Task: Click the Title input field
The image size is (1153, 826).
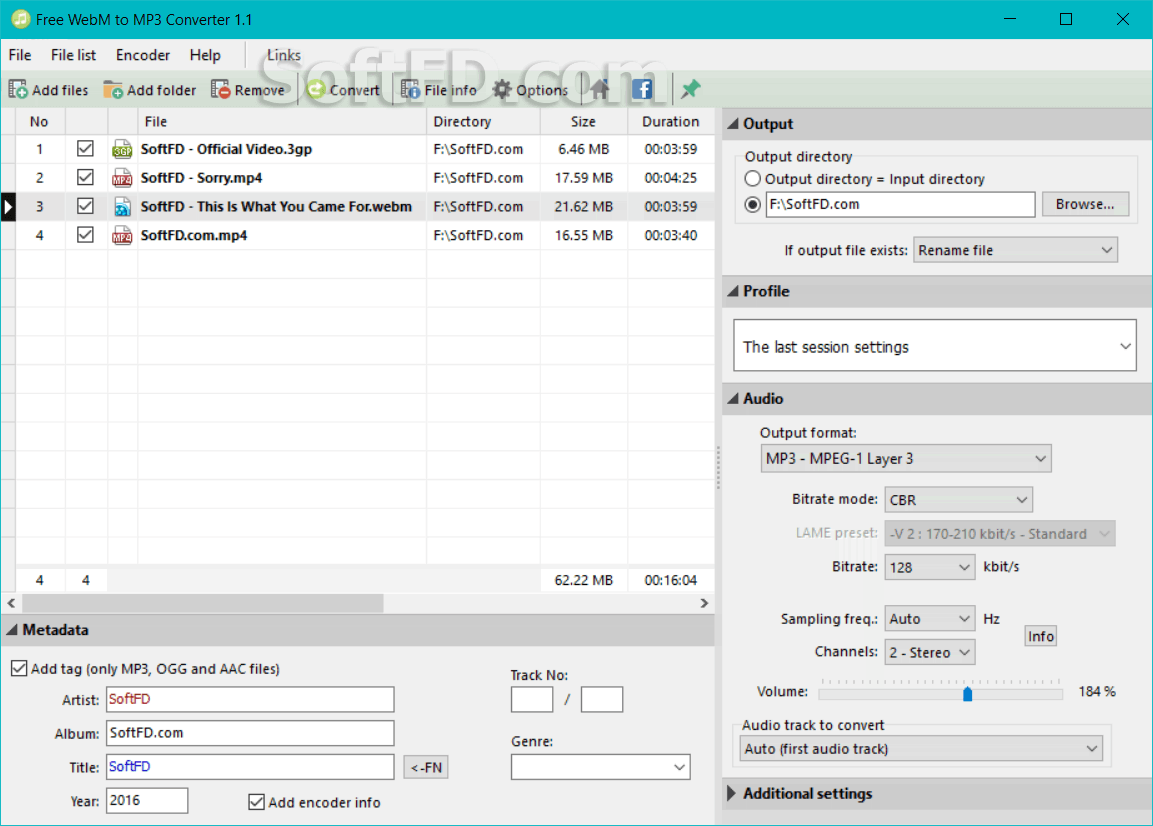Action: click(x=250, y=767)
